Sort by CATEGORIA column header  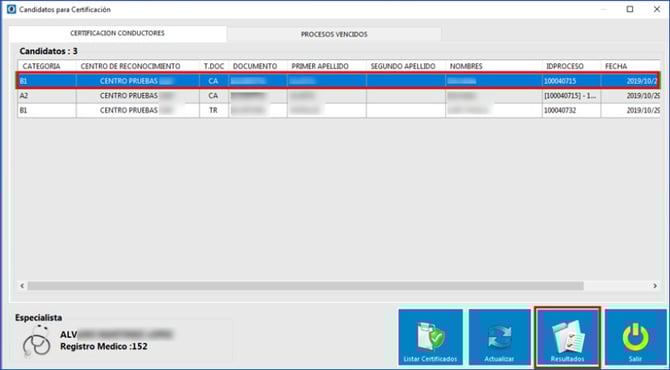47,66
